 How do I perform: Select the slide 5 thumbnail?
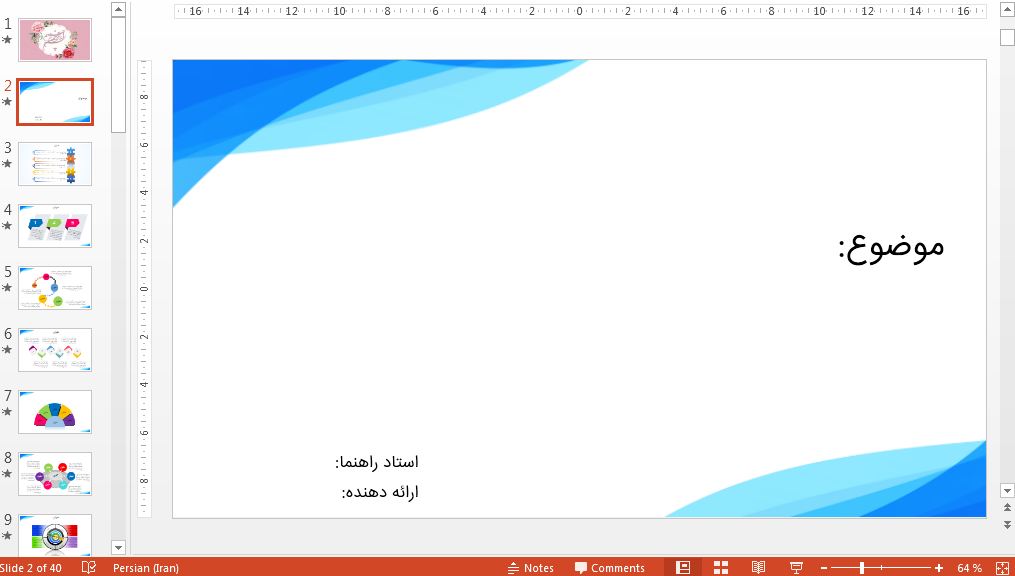coord(54,287)
